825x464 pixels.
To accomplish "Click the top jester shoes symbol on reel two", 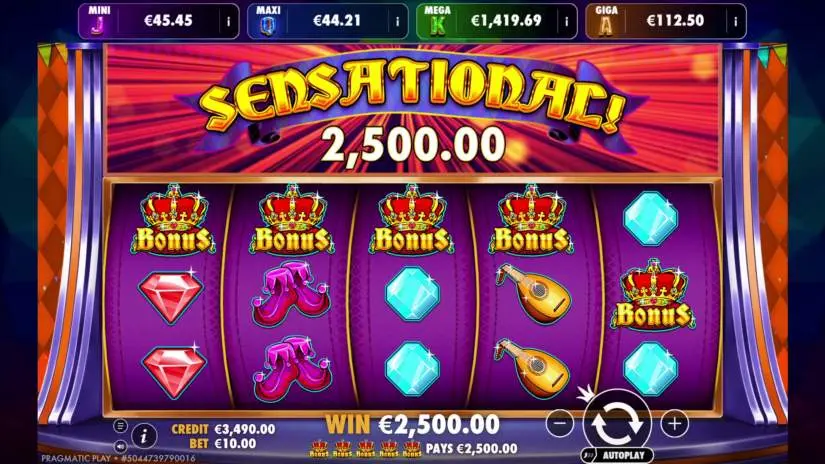I will click(292, 294).
